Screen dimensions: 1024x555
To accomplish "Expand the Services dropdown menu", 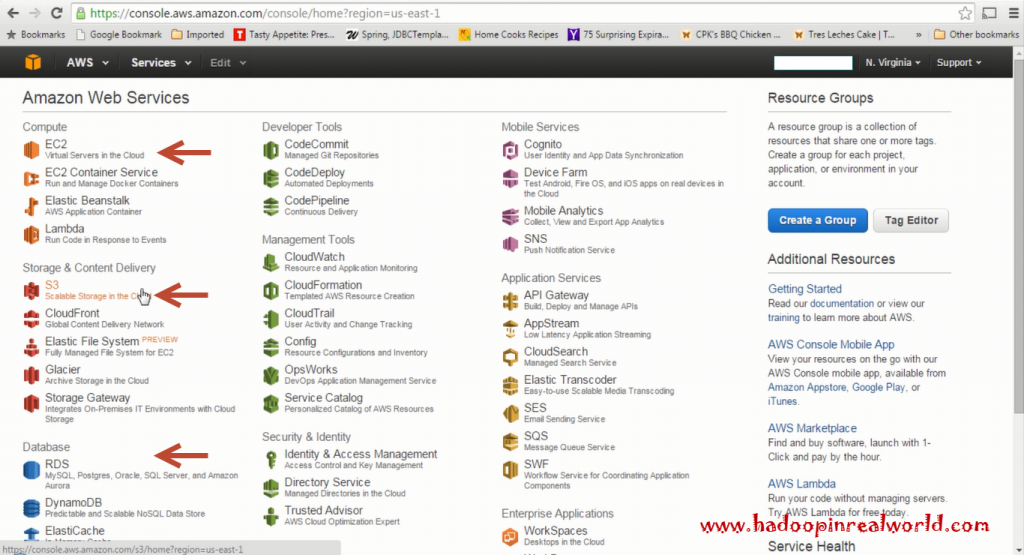I will 160,63.
